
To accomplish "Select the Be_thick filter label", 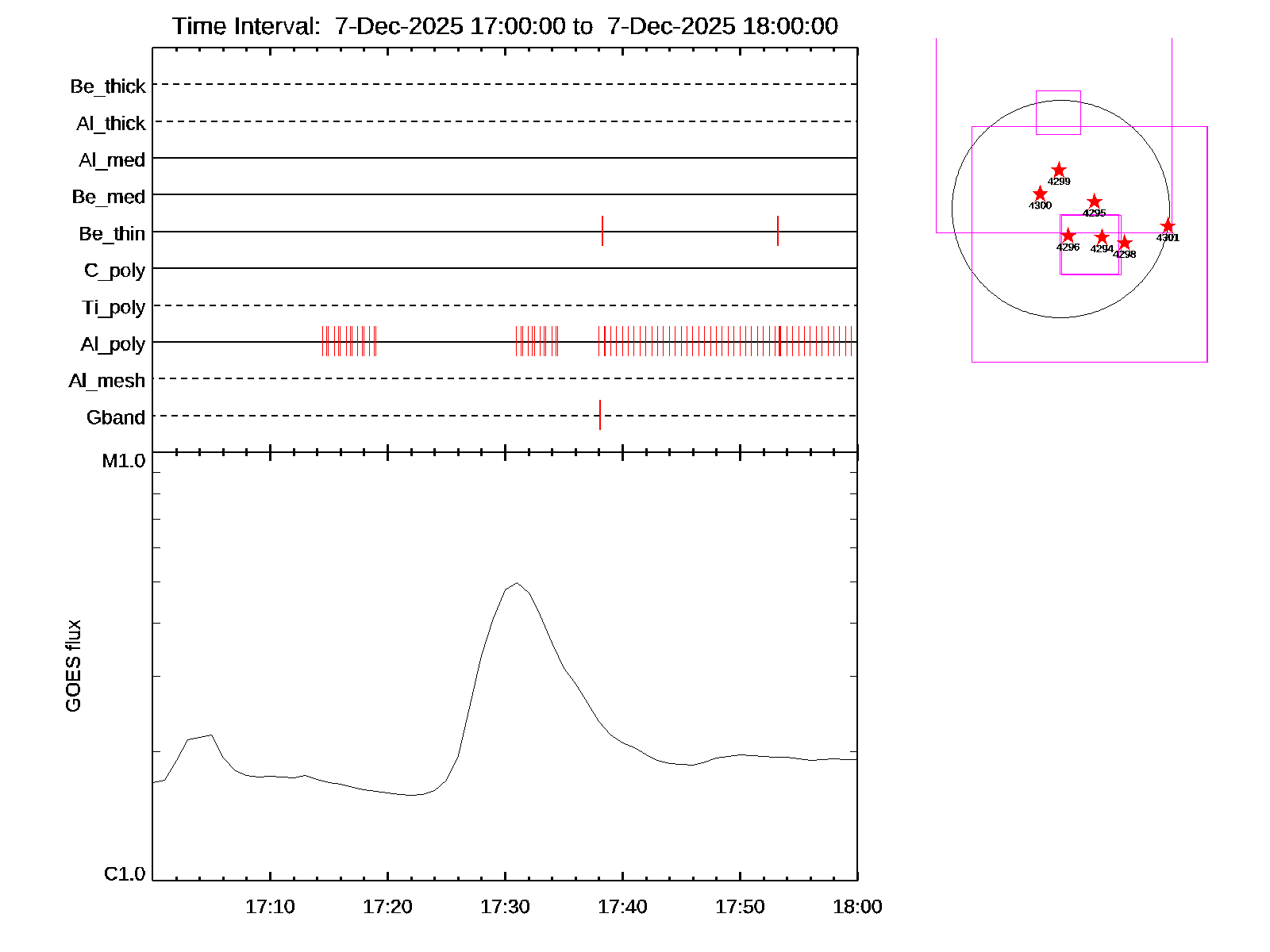I will tap(108, 86).
